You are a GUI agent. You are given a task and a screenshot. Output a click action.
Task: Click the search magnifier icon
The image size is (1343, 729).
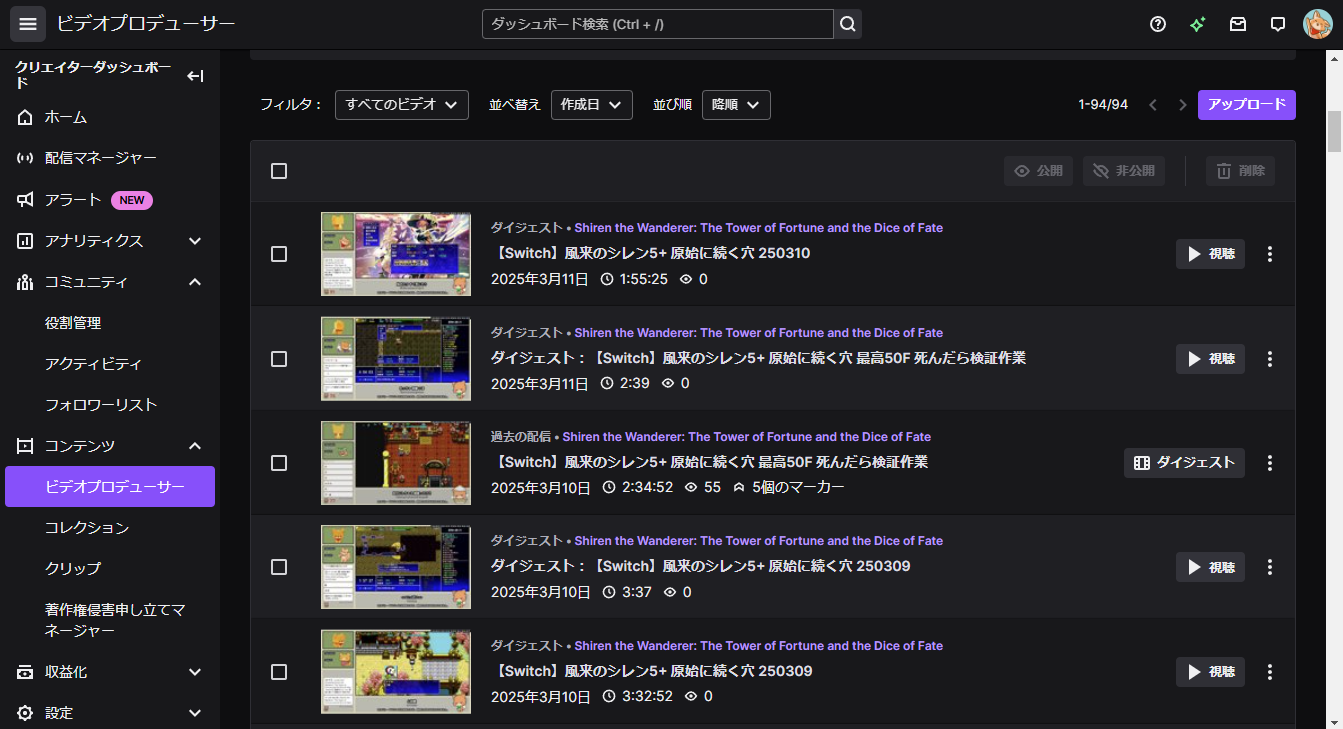point(847,24)
